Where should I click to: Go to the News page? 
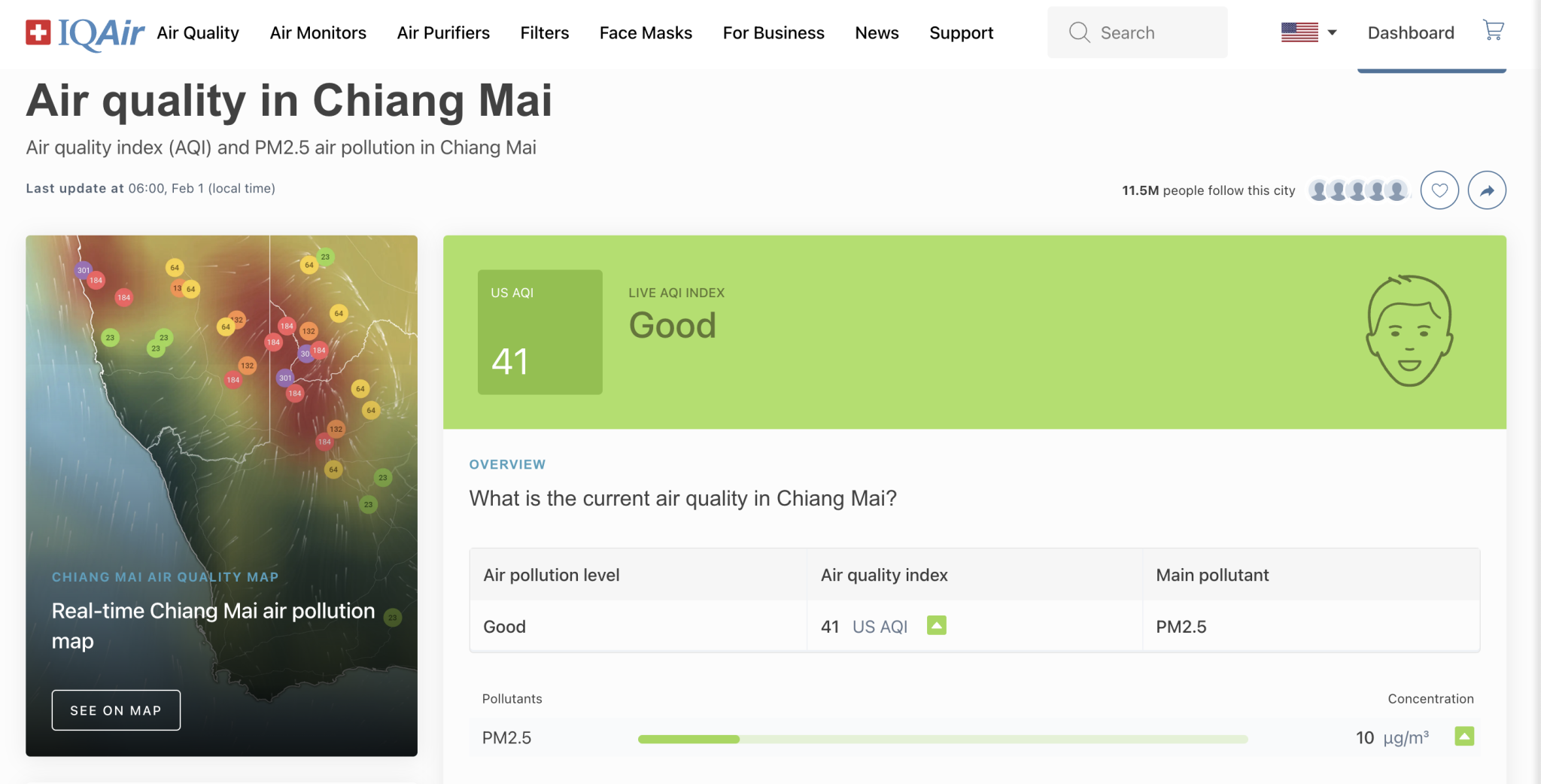[877, 33]
